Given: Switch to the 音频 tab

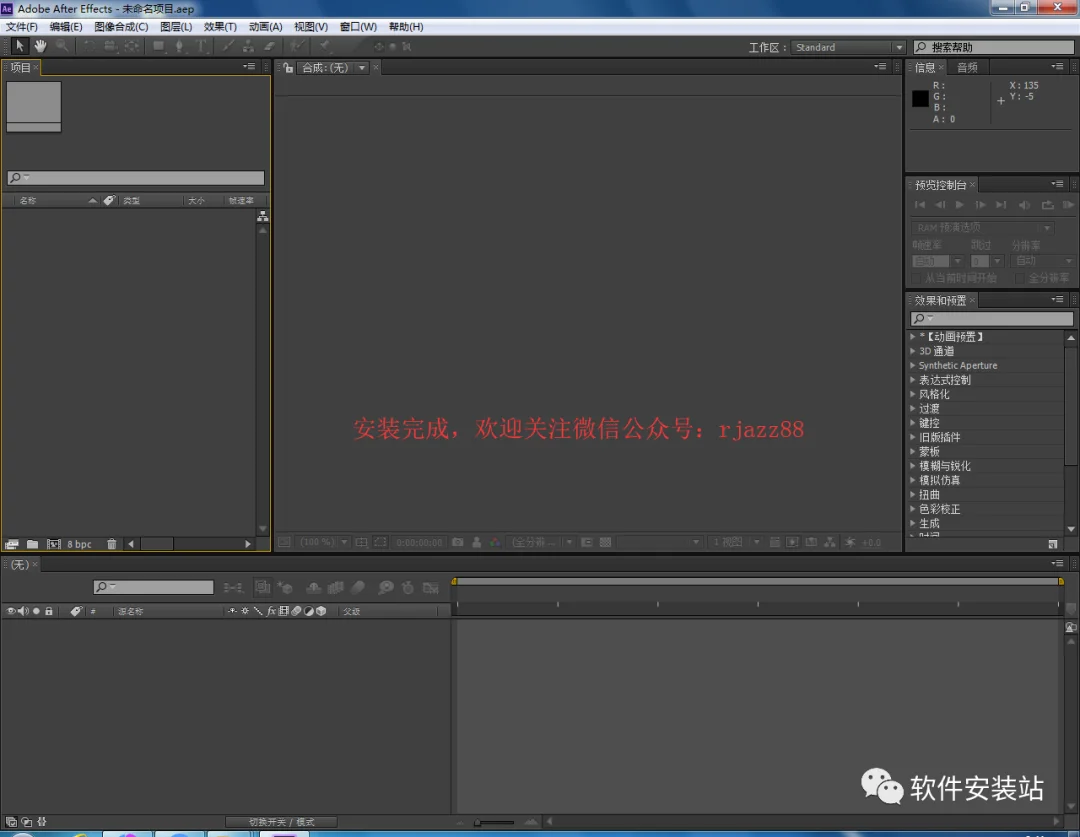Looking at the screenshot, I should (967, 68).
